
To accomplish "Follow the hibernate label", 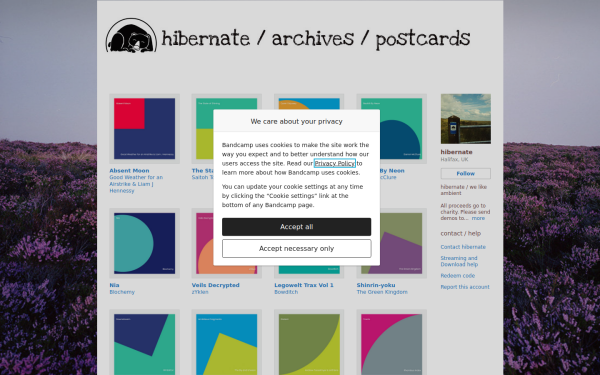I will tap(465, 174).
